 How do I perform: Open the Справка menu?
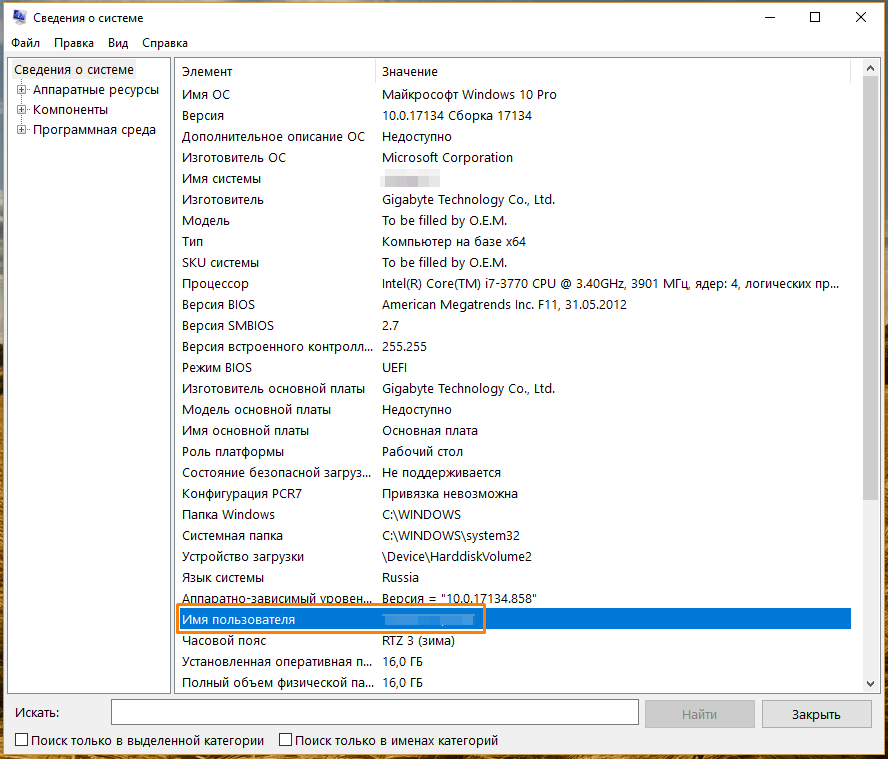click(x=165, y=43)
